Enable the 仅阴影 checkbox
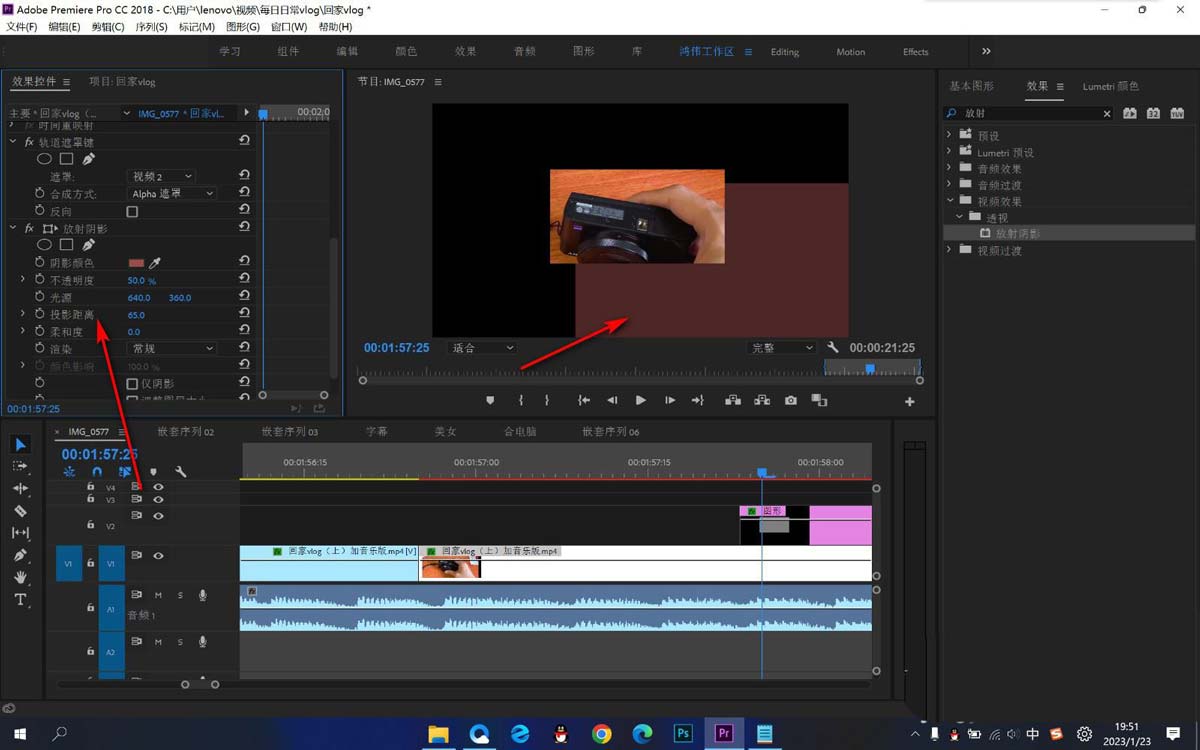This screenshot has height=750, width=1200. click(x=132, y=384)
